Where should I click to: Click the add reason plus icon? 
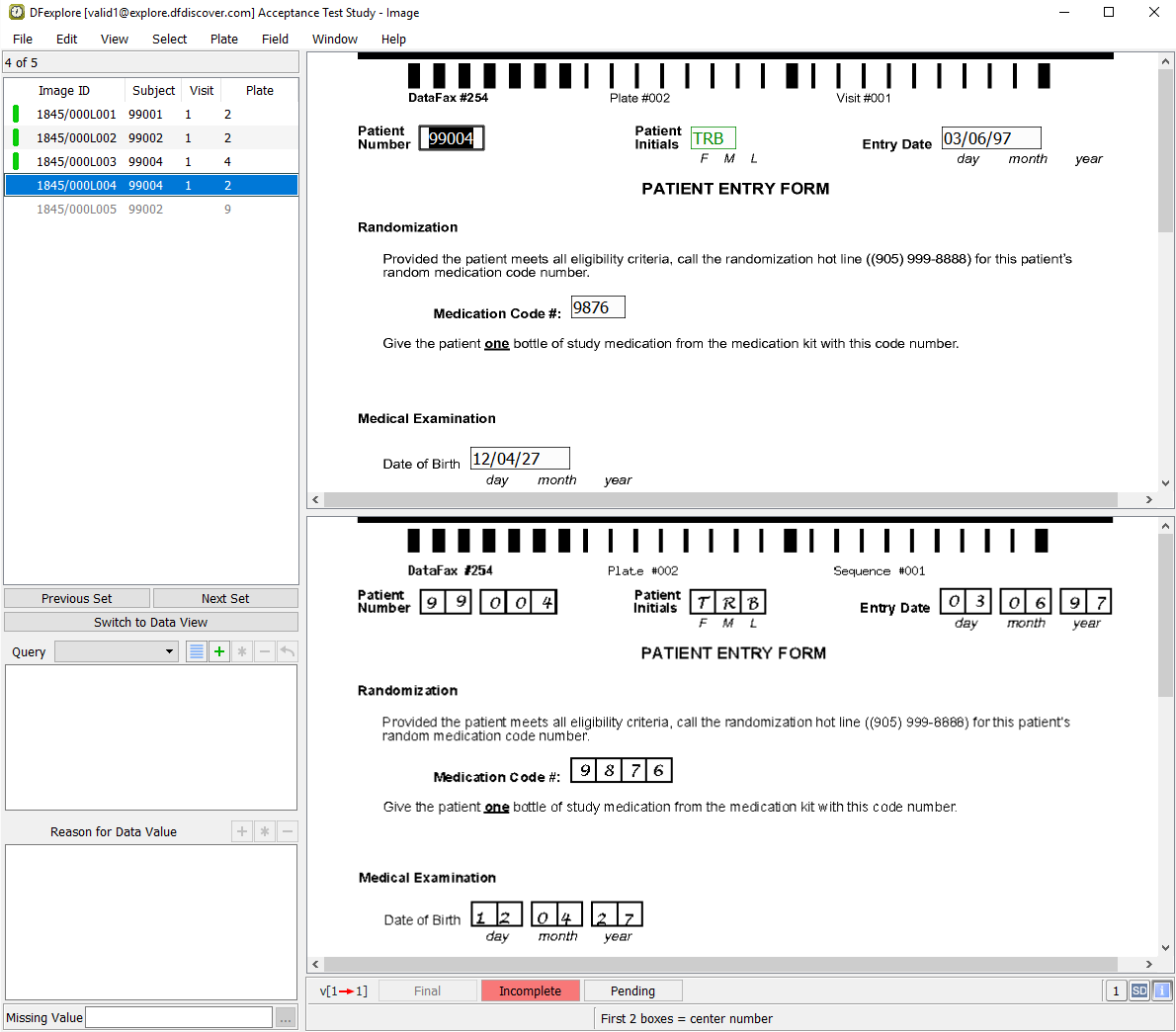[242, 831]
